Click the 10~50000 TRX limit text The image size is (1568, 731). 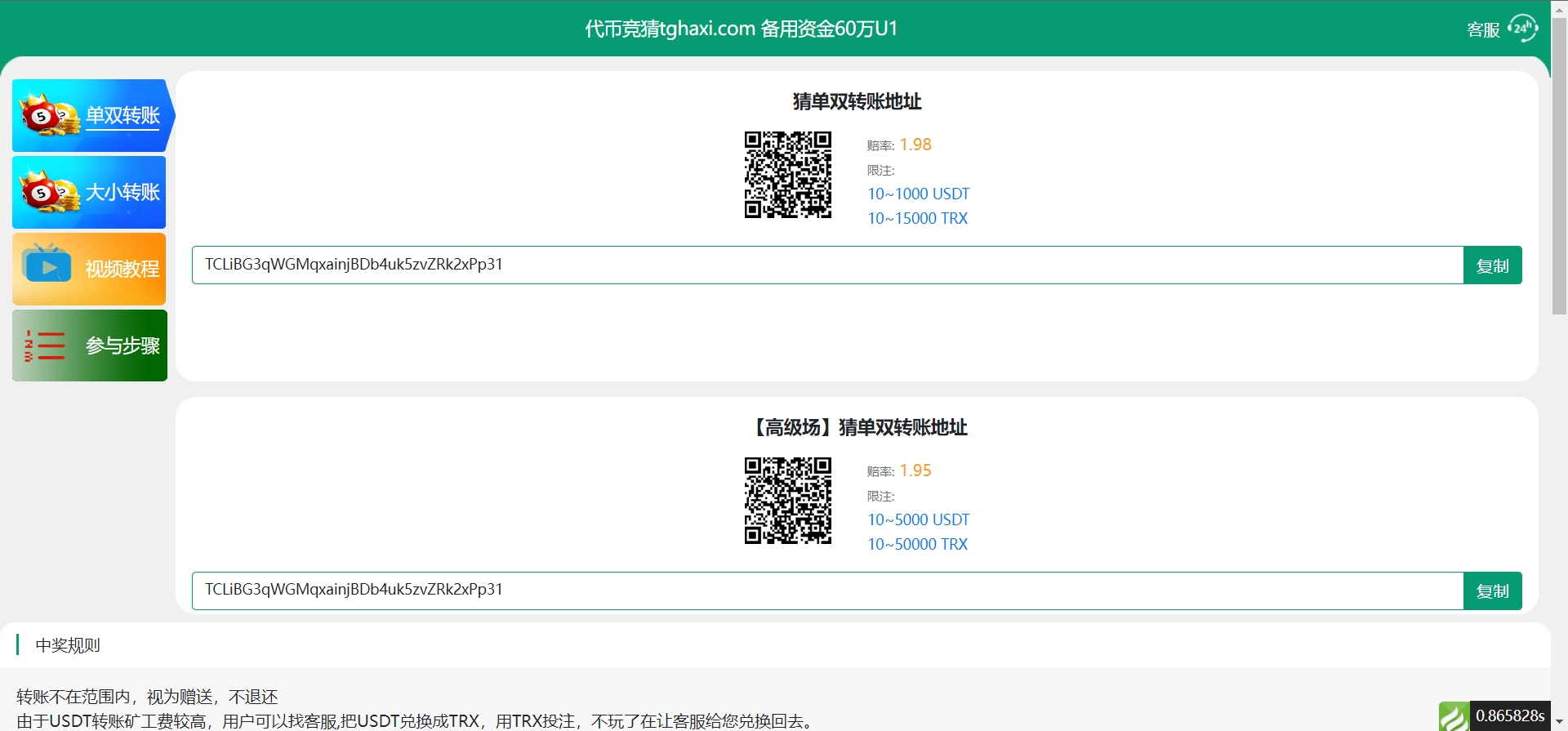pos(918,545)
